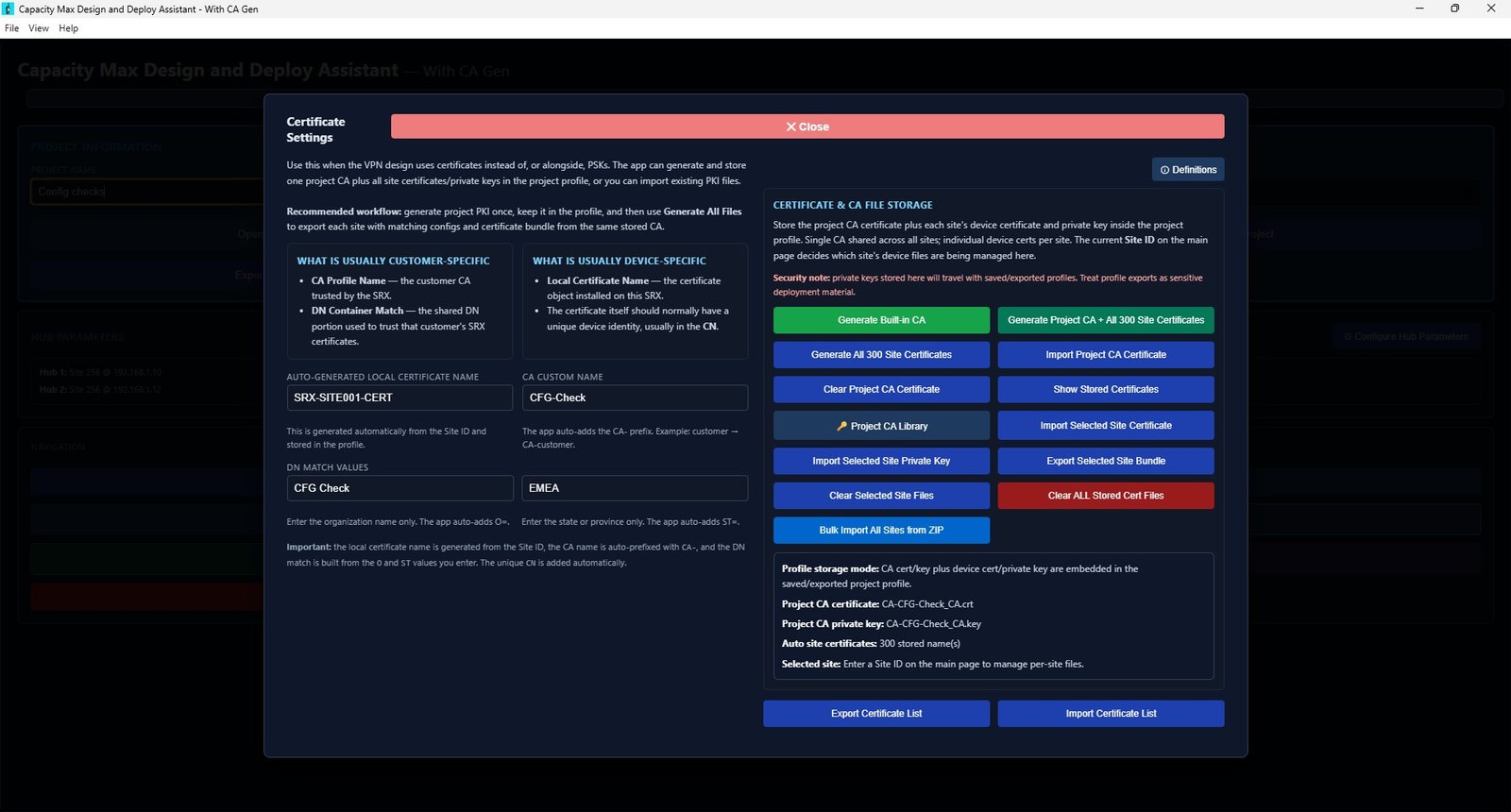Focus the Auto-Generated Local Certificate Name field
The width and height of the screenshot is (1511, 812).
pos(399,398)
